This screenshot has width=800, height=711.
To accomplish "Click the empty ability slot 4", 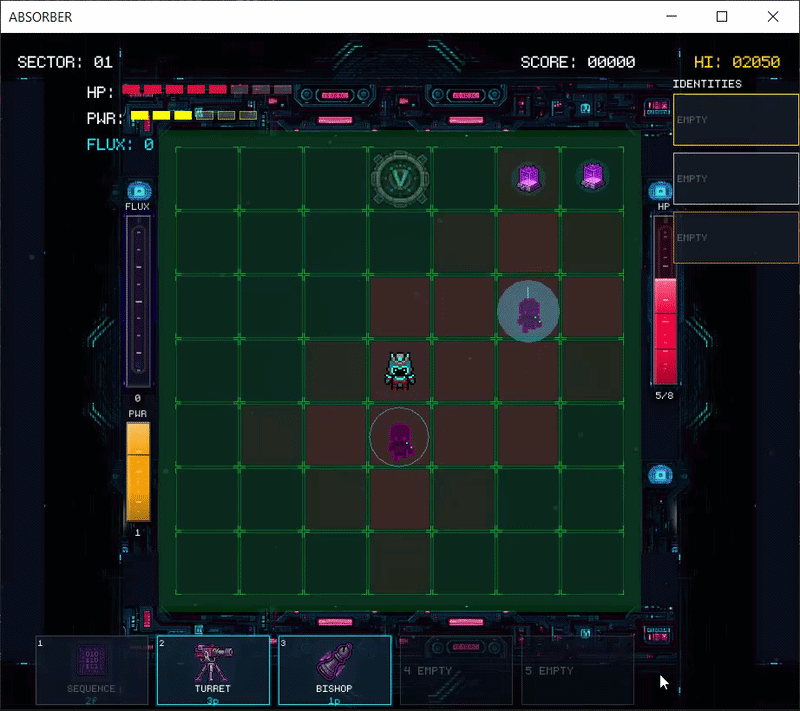I will (456, 670).
